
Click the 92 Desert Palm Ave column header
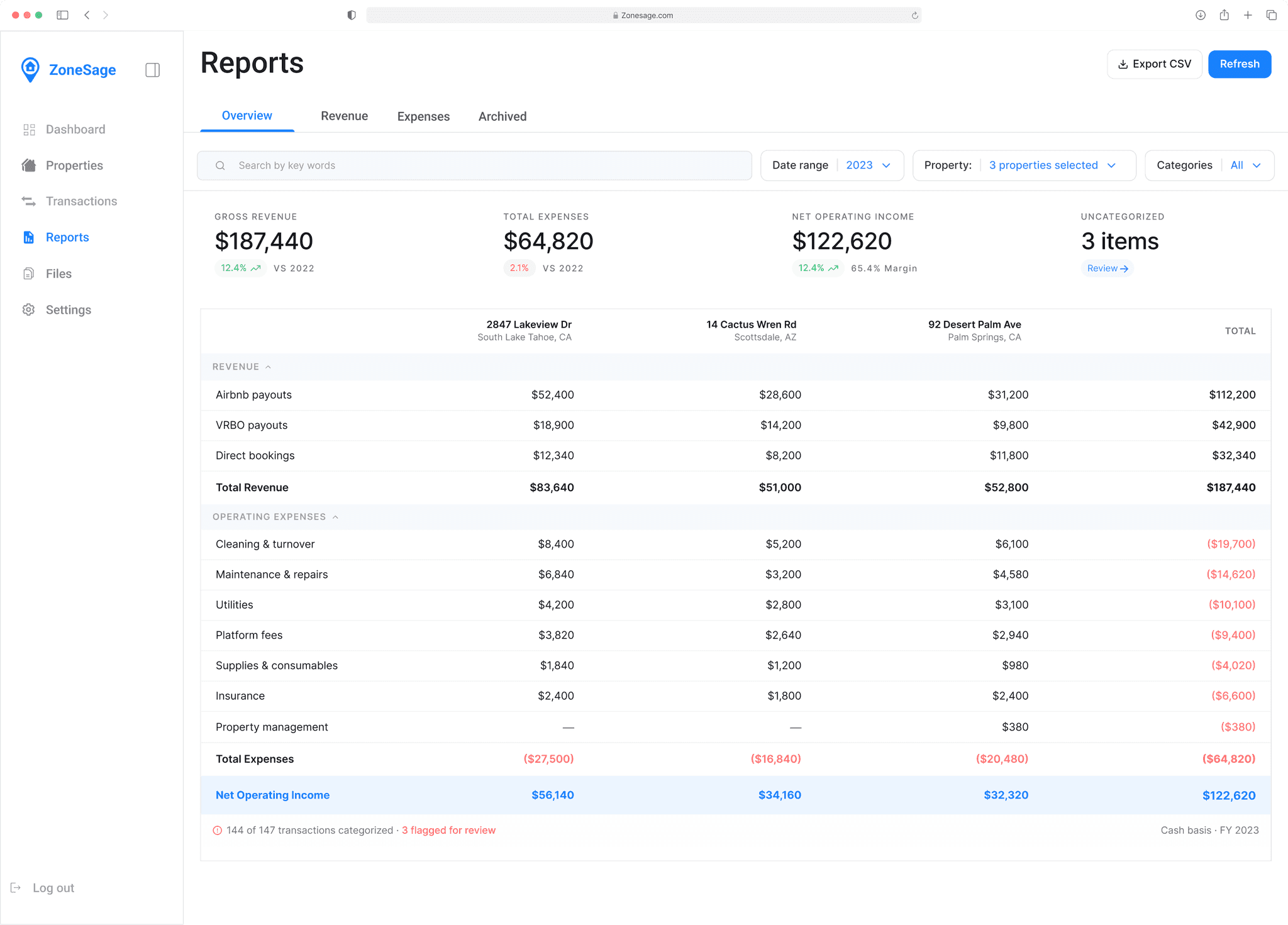pyautogui.click(x=974, y=330)
